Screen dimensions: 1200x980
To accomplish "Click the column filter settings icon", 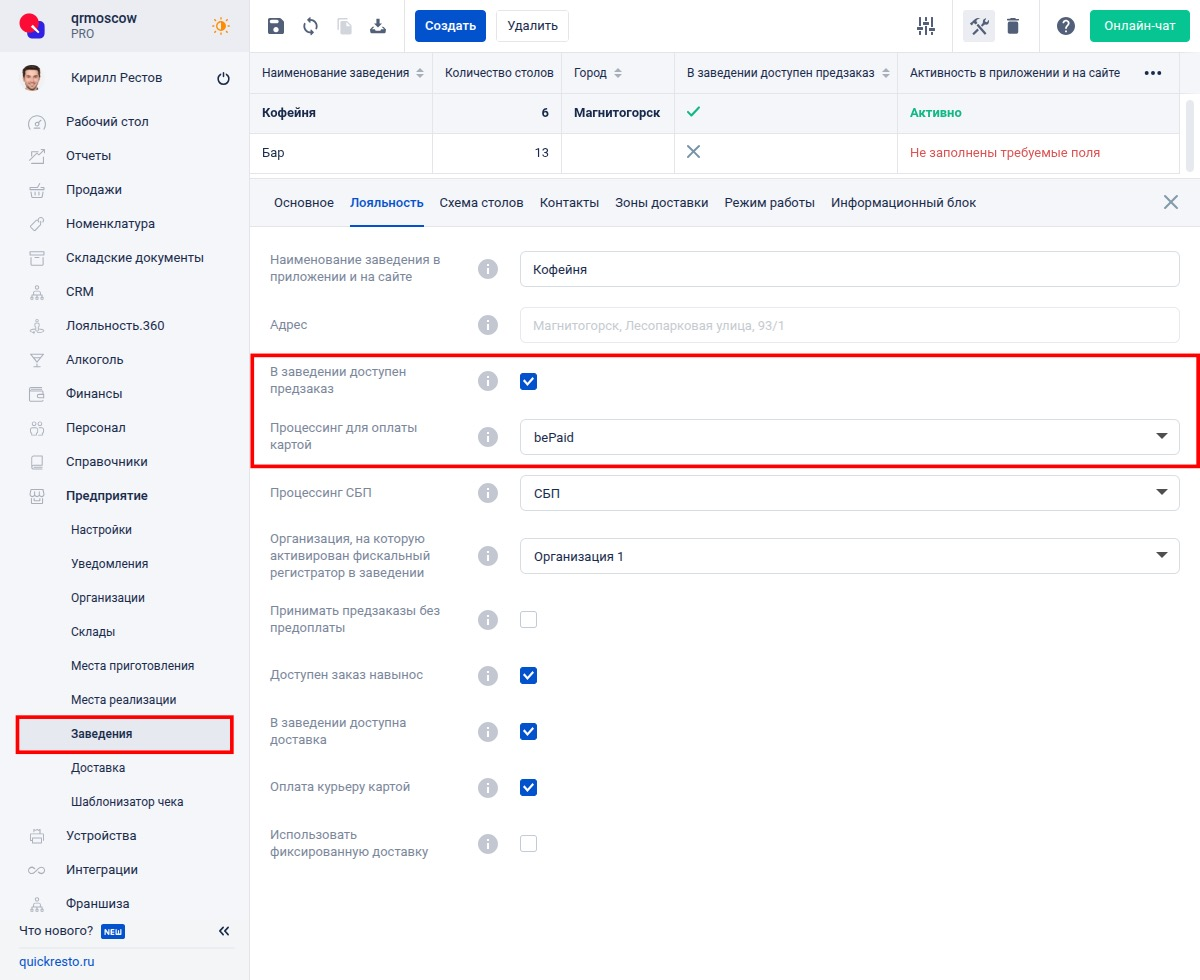I will click(925, 27).
